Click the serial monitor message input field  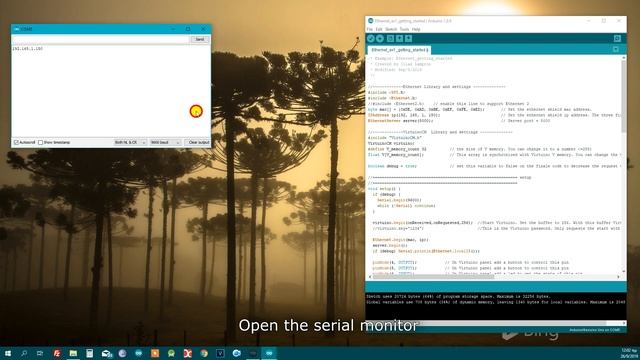coord(100,39)
